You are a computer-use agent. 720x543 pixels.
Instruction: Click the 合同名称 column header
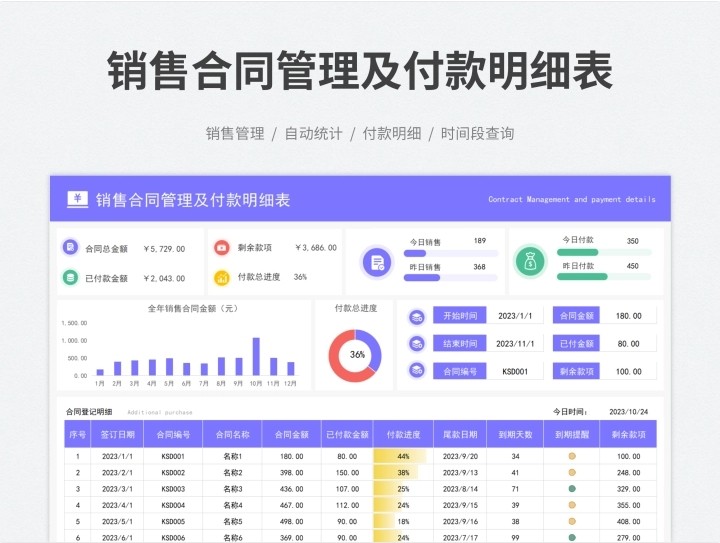coord(232,434)
